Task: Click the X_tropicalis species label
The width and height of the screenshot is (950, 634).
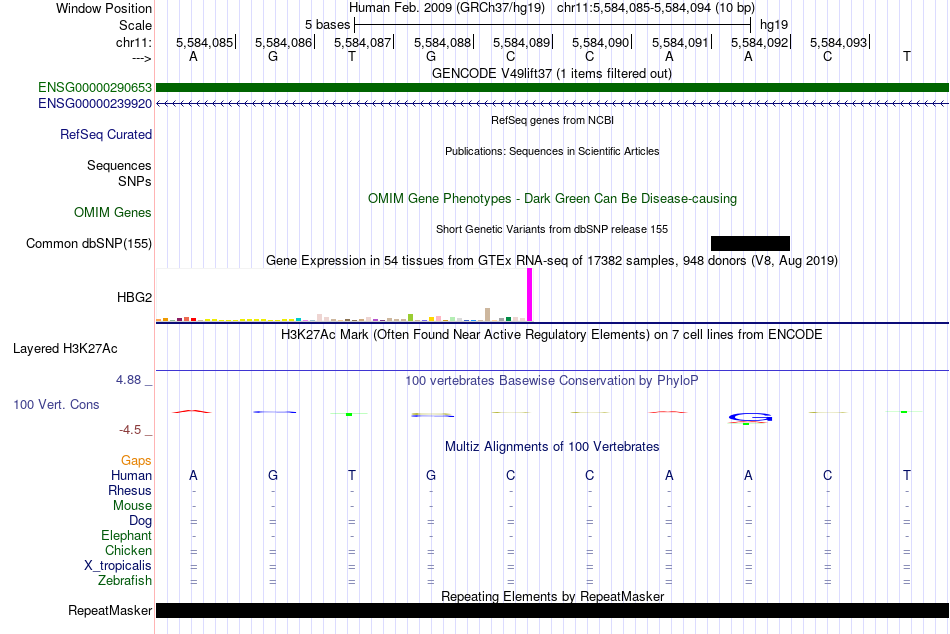Action: click(x=118, y=566)
